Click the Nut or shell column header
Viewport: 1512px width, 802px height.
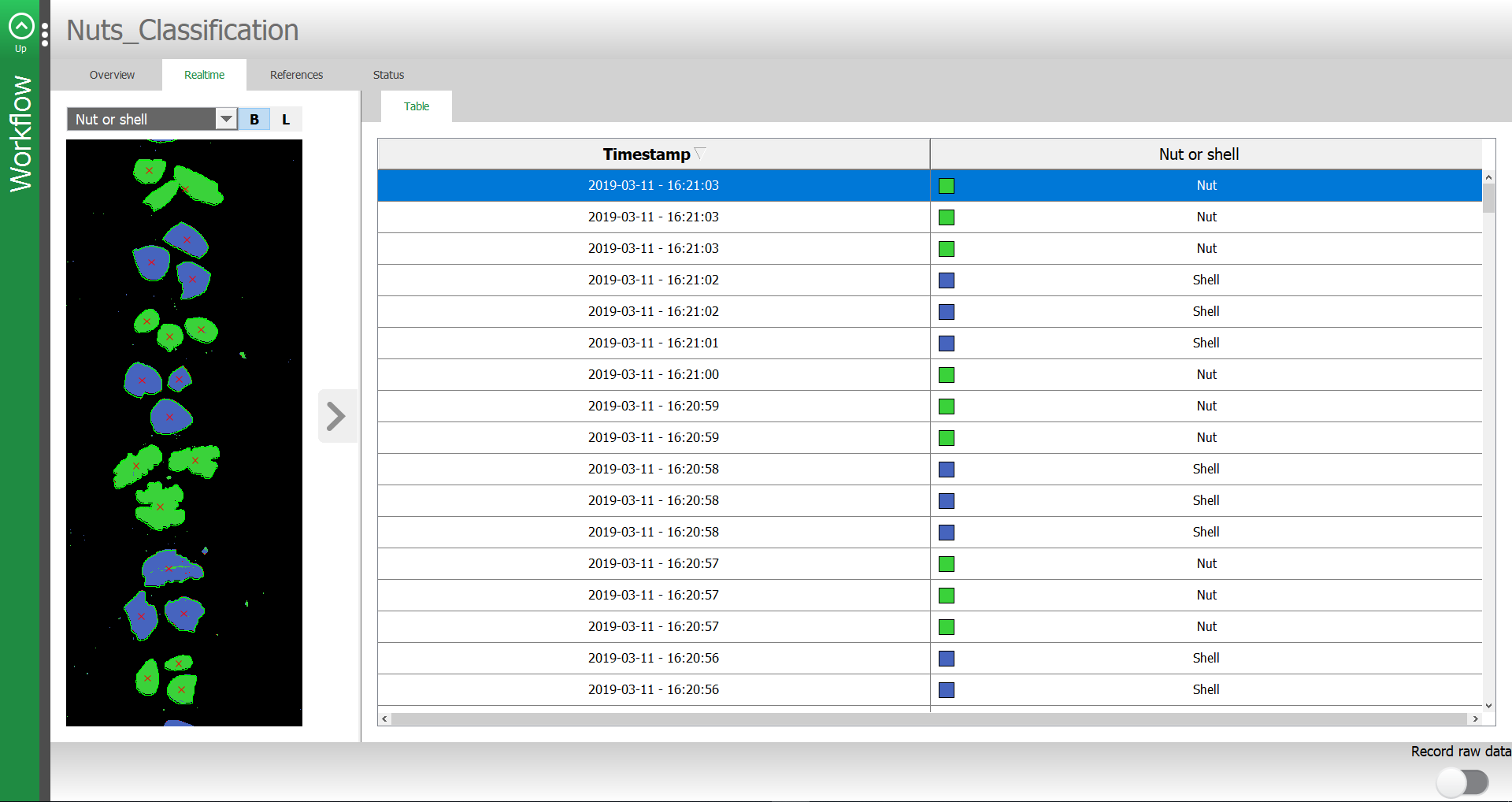1199,154
